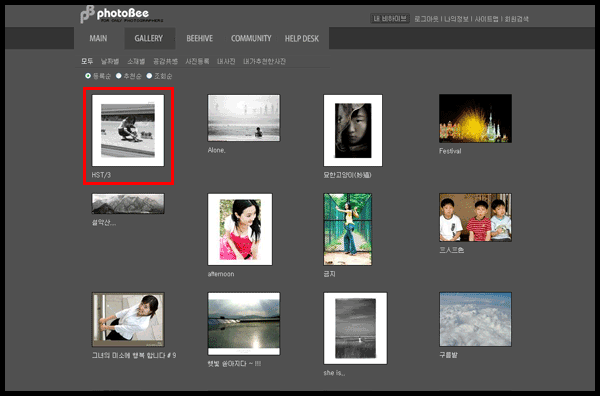The width and height of the screenshot is (600, 396).
Task: Click the she is.. caption text
Action: click(x=334, y=373)
